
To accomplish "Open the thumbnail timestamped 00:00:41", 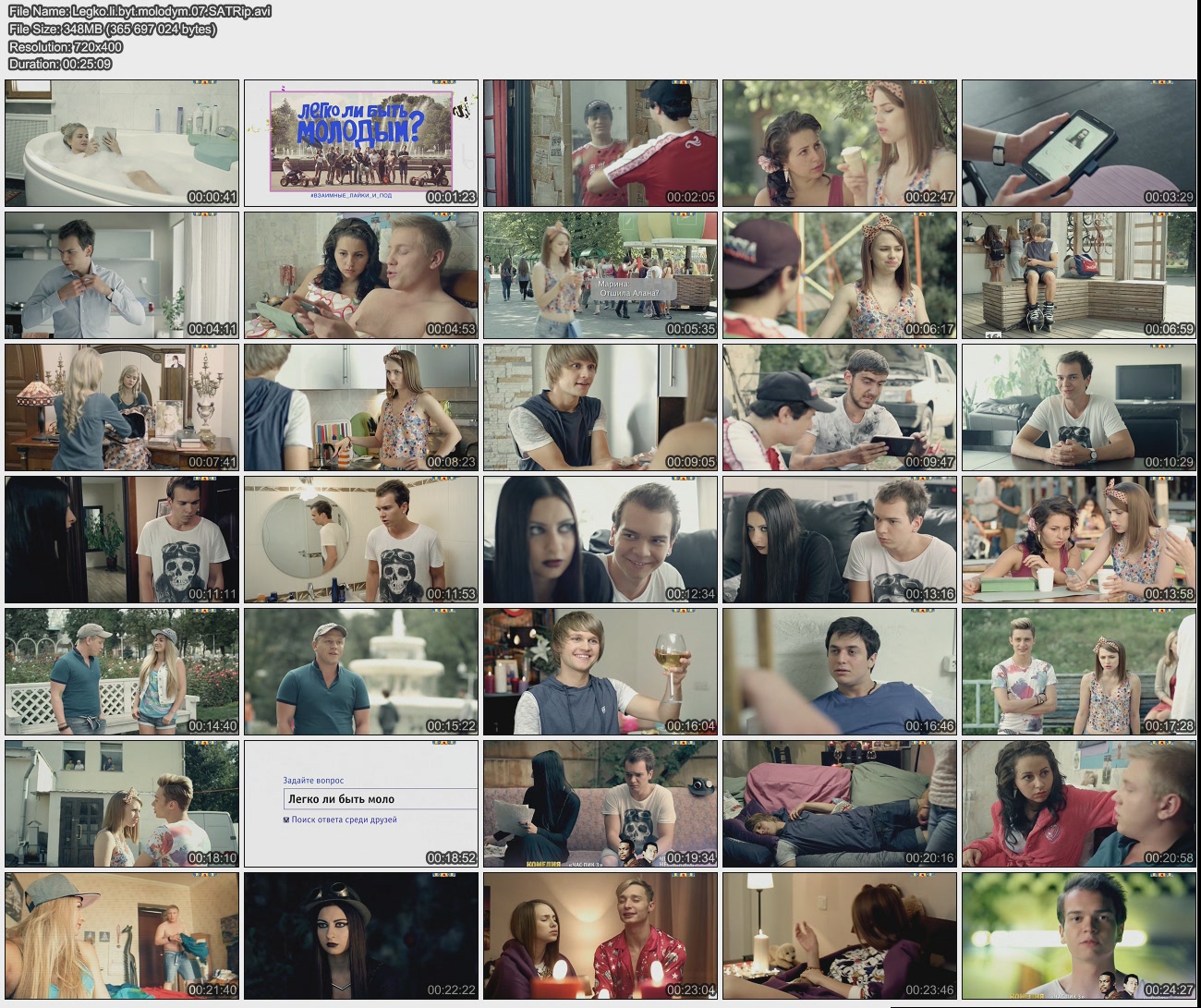I will (122, 142).
